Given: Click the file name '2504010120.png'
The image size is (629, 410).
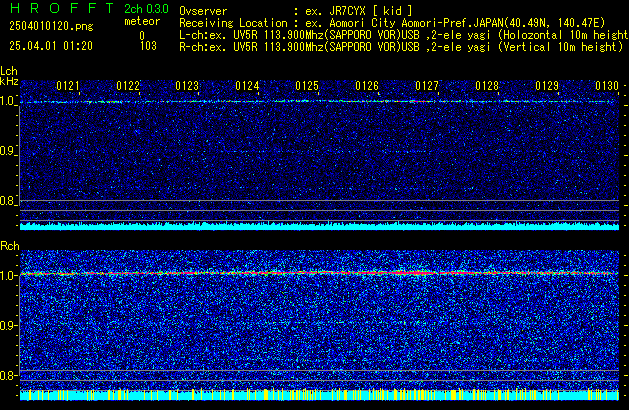Looking at the screenshot, I should (x=51, y=26).
